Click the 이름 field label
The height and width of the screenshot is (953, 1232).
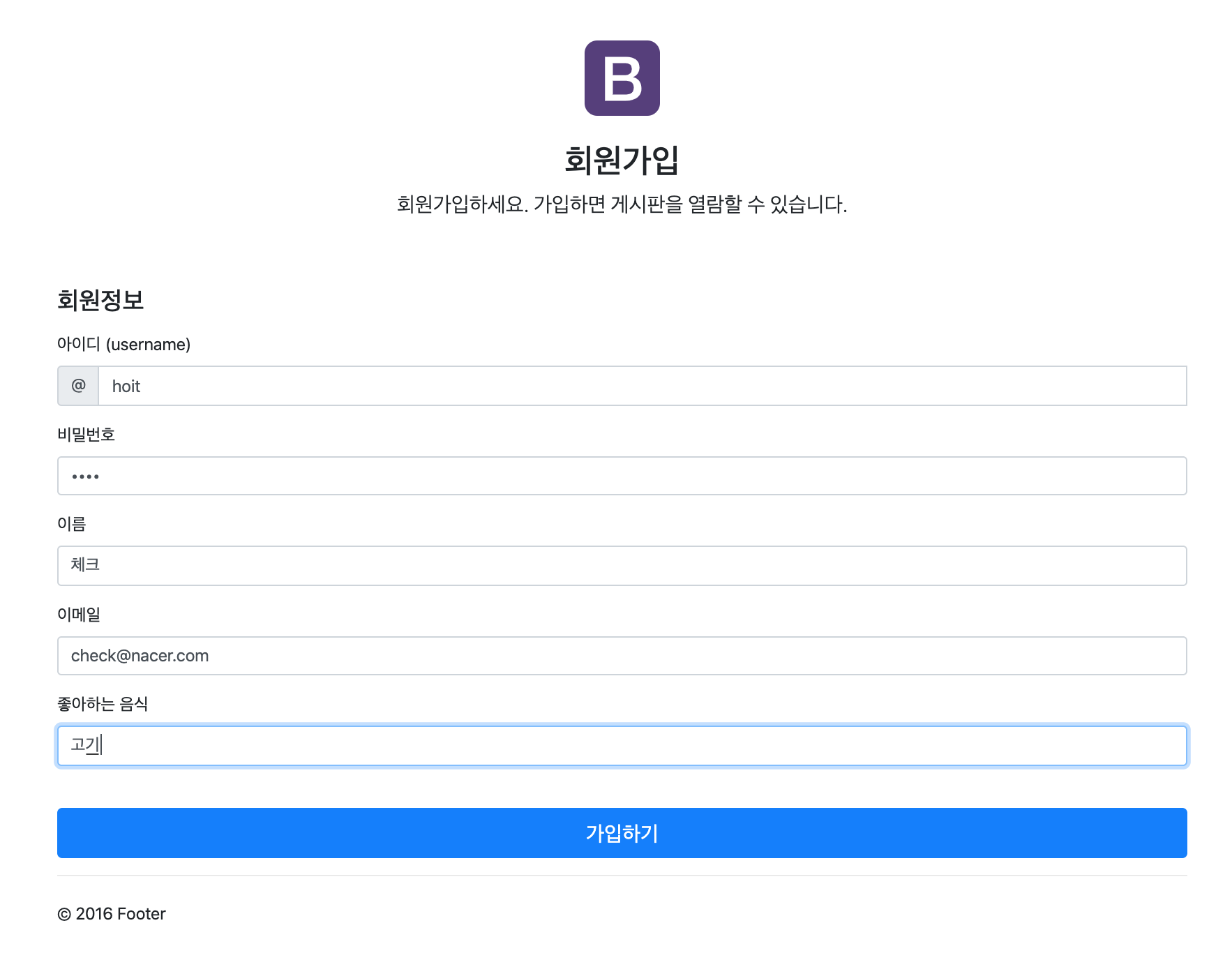click(71, 524)
